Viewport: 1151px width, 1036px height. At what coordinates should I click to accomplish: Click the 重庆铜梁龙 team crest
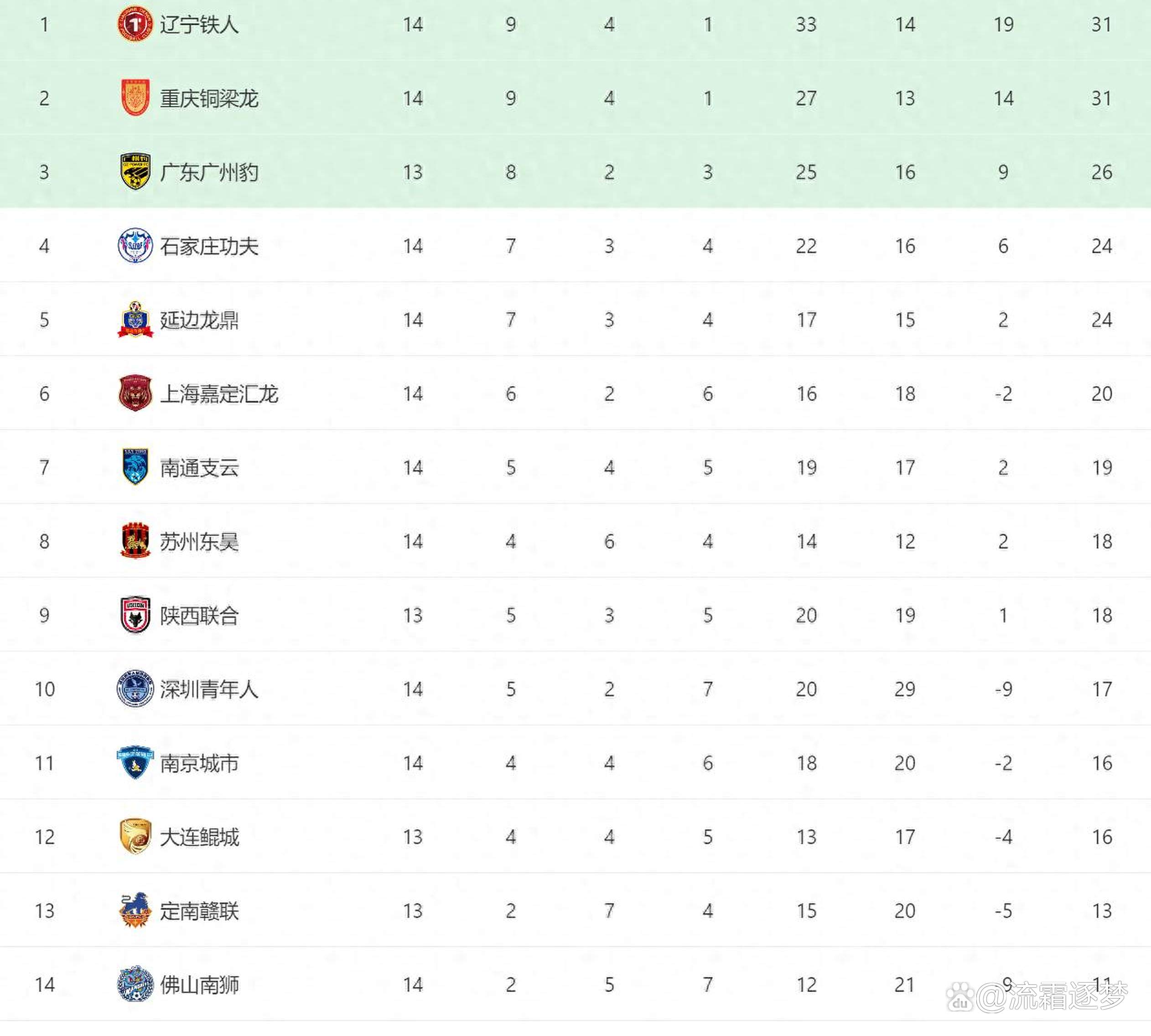coord(135,98)
